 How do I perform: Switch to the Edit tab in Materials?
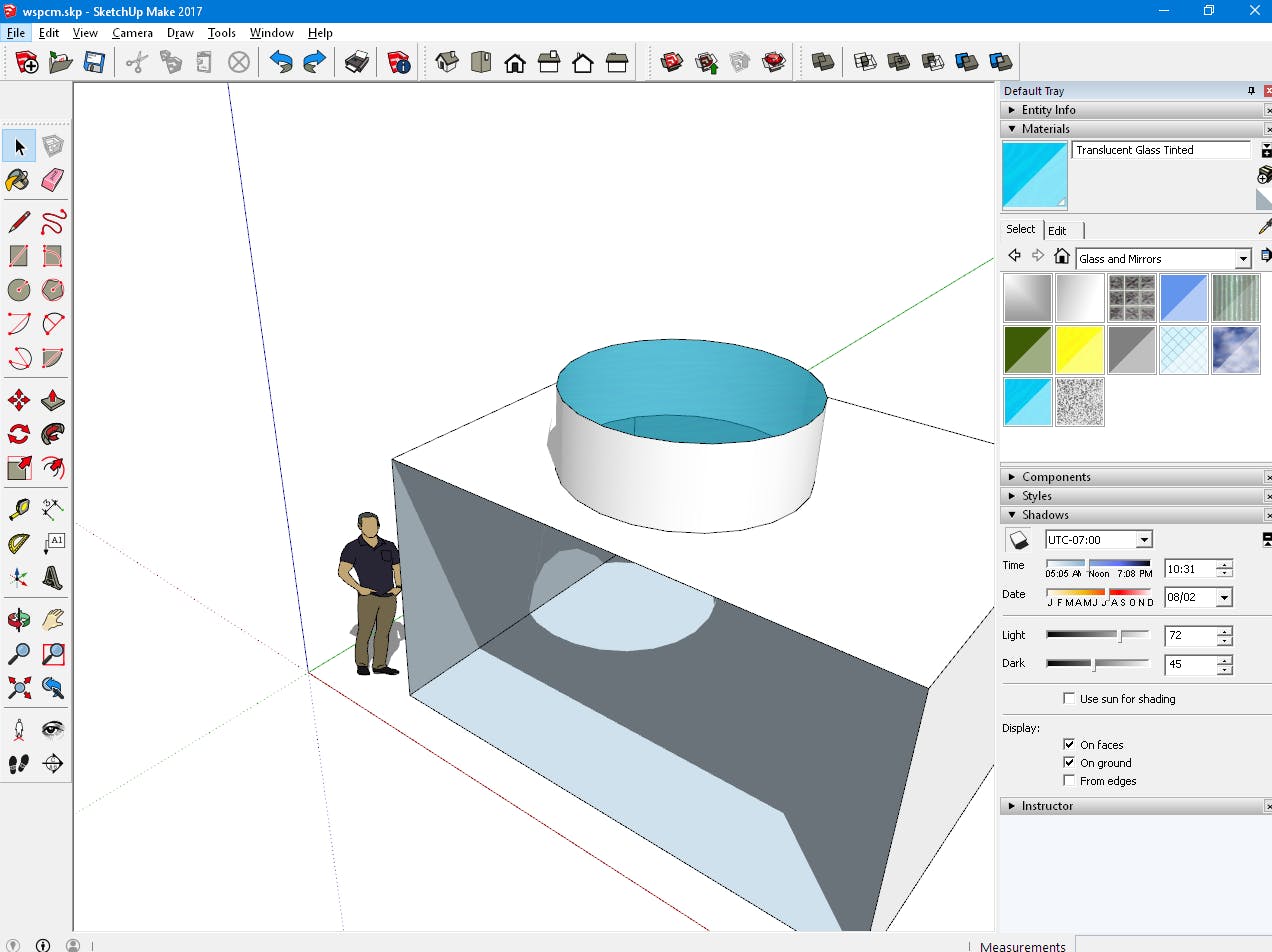(1057, 231)
